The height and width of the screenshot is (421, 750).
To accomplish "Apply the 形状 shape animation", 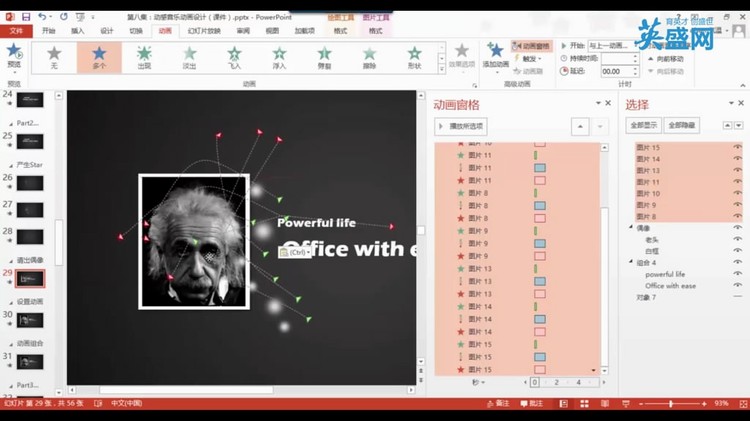I will coord(414,57).
